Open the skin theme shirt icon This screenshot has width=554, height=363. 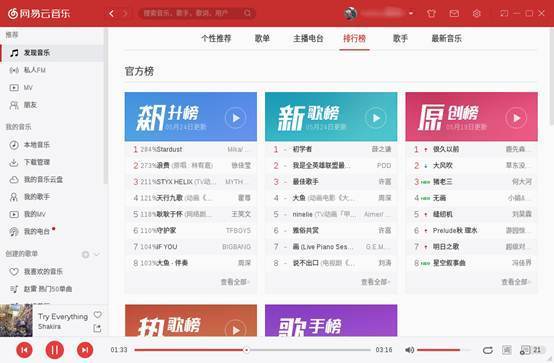pos(431,13)
